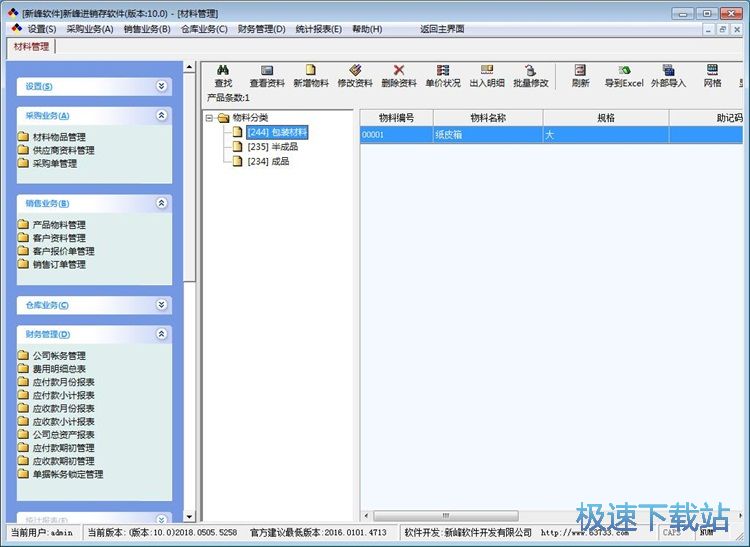The image size is (750, 547).
Task: Toggle the 网格 grid icon
Action: (712, 70)
